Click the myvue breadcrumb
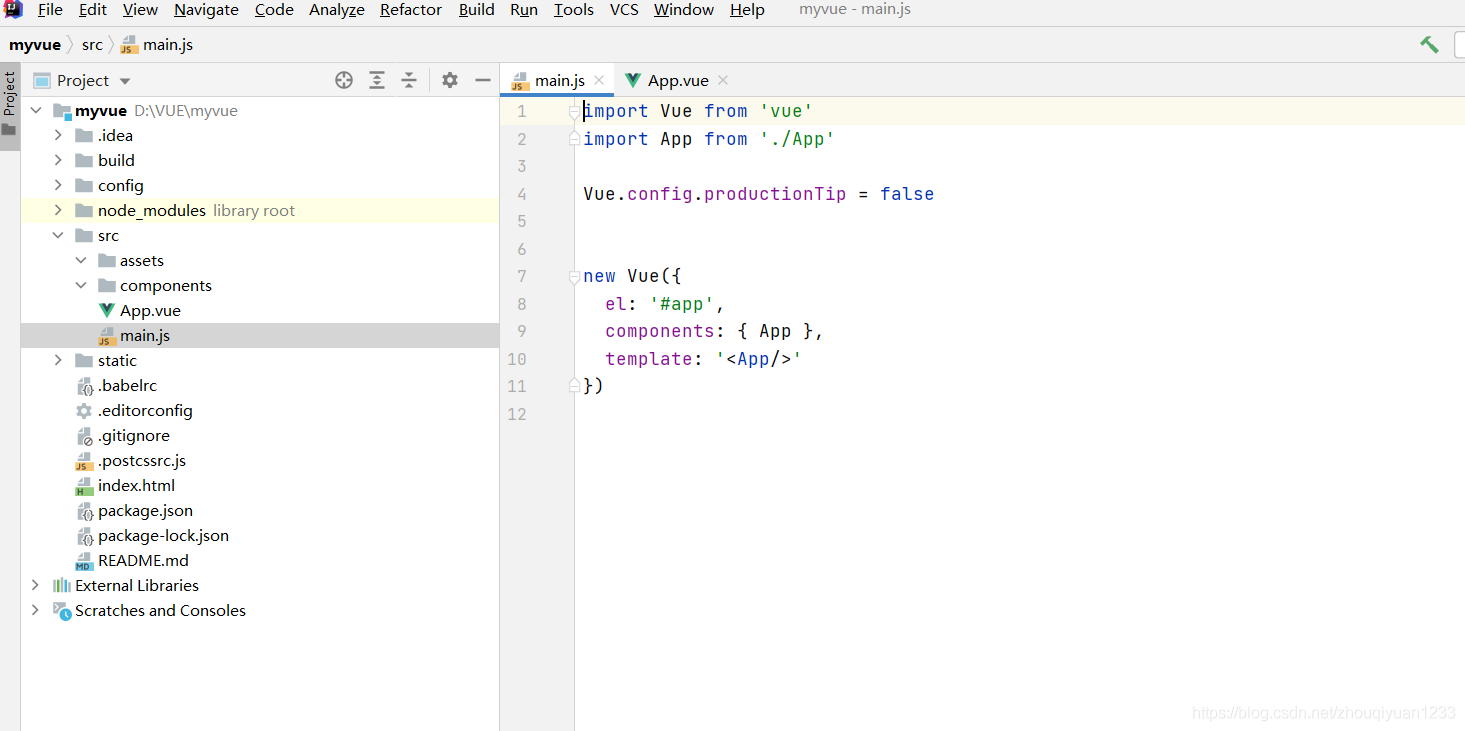The width and height of the screenshot is (1465, 731). (35, 44)
